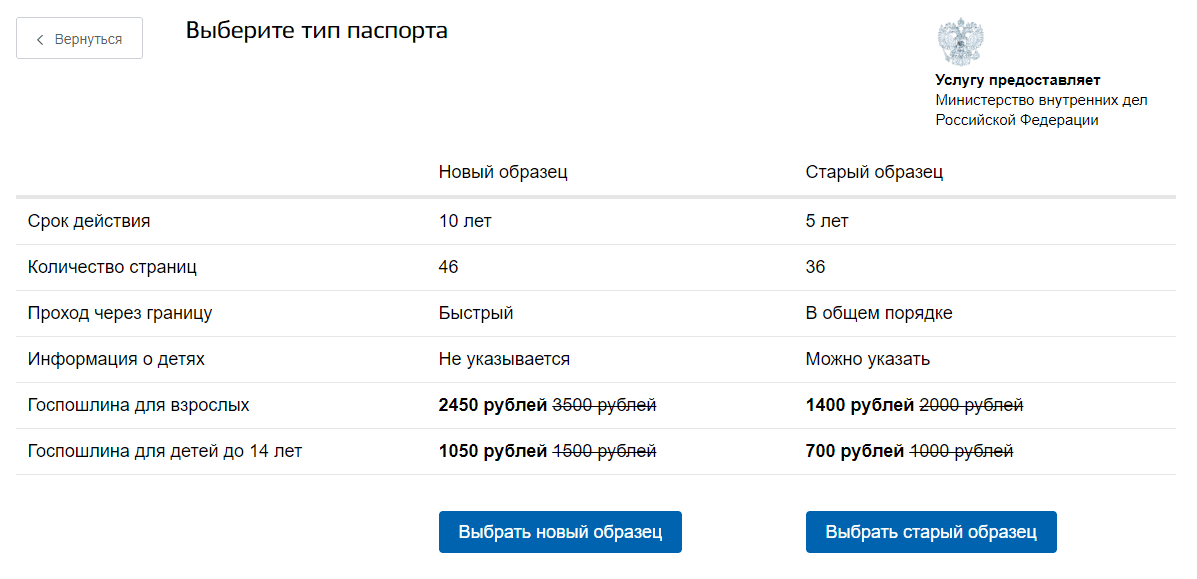Click the back chevron arrow icon
Screen dimensions: 1197x579
click(x=40, y=39)
